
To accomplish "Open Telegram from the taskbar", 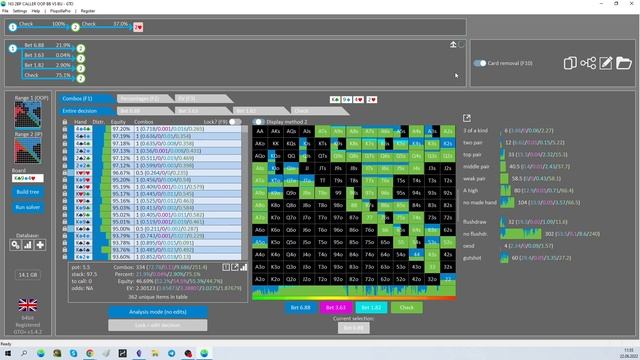I will (171, 353).
